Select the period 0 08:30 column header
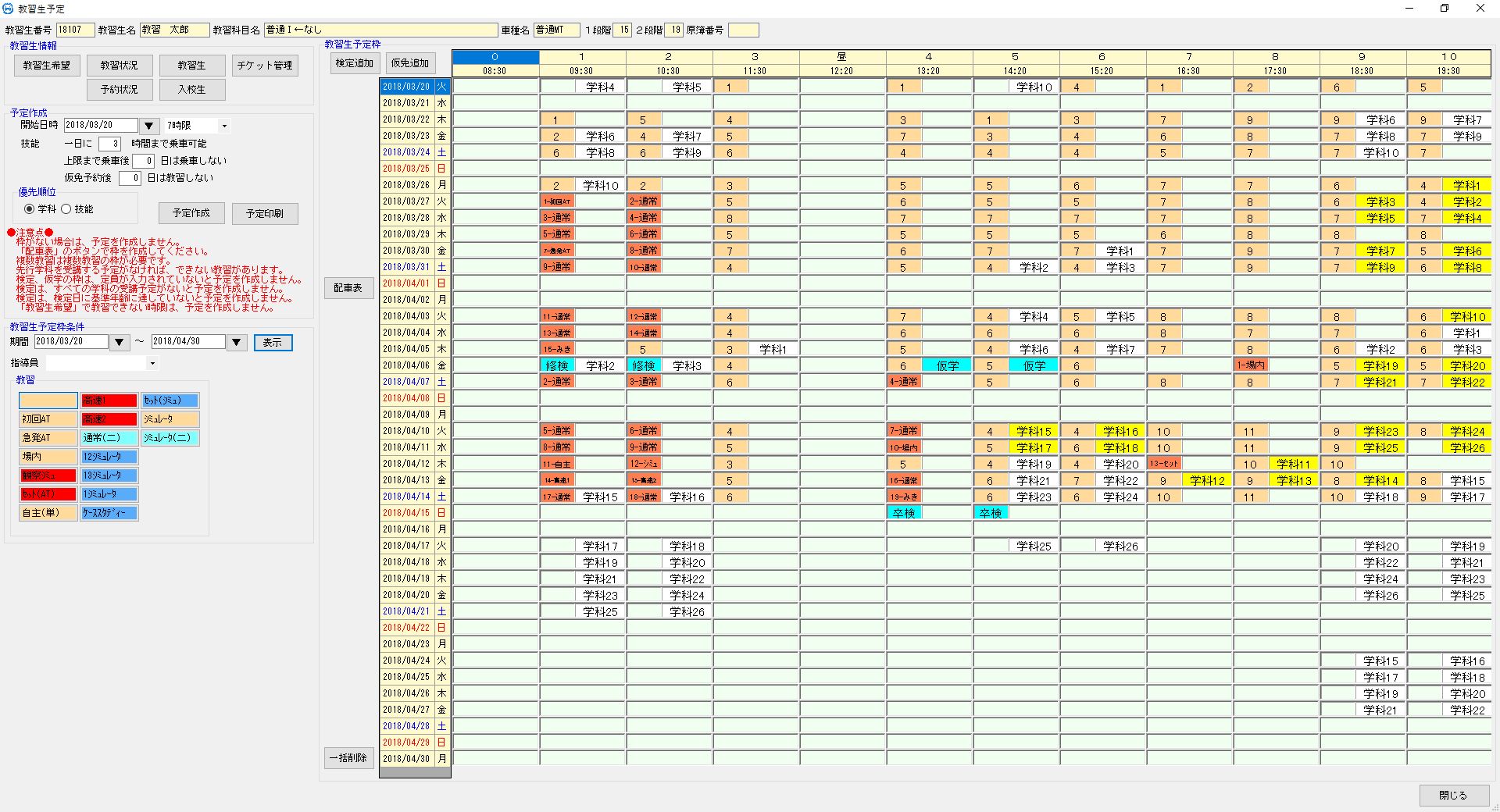 tap(495, 64)
